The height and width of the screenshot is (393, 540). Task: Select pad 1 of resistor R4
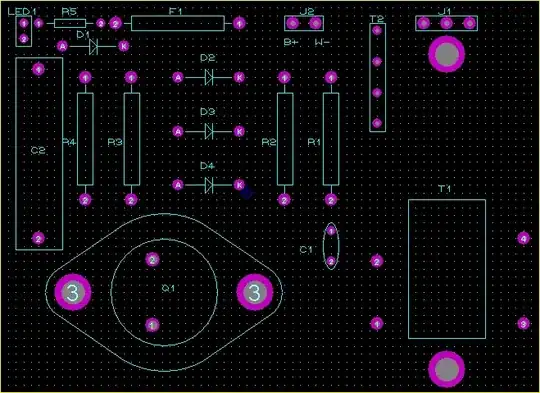tap(85, 78)
